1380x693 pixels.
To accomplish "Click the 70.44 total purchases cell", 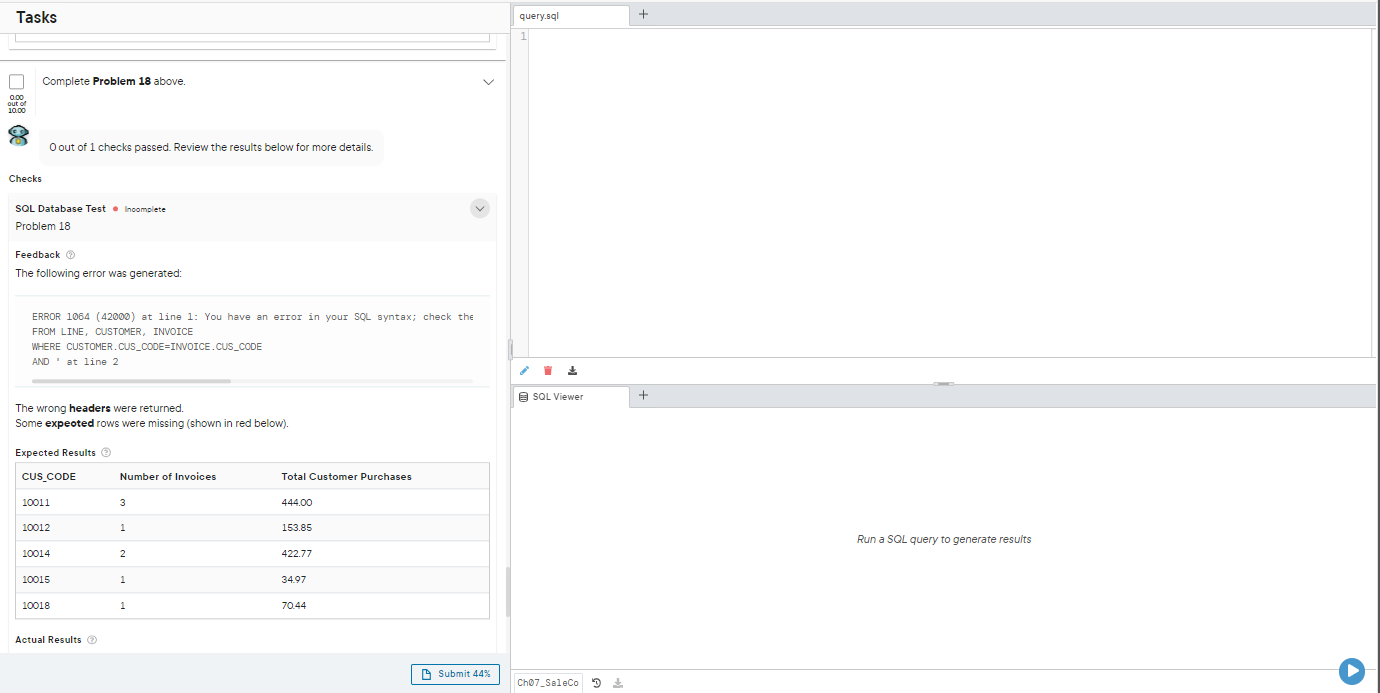I will (x=295, y=606).
